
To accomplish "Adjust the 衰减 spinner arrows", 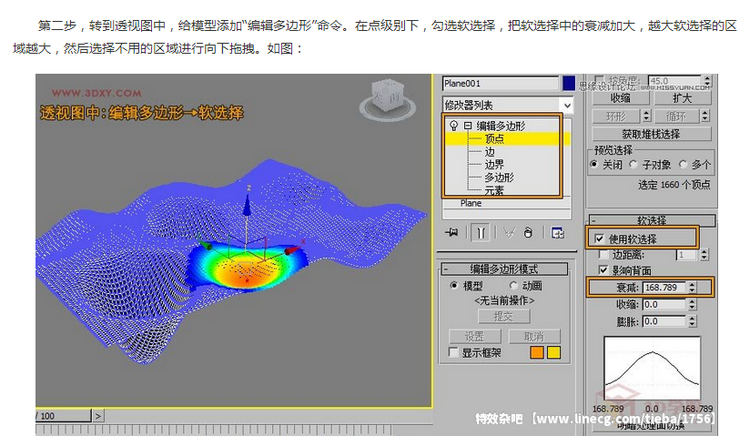I will click(692, 287).
